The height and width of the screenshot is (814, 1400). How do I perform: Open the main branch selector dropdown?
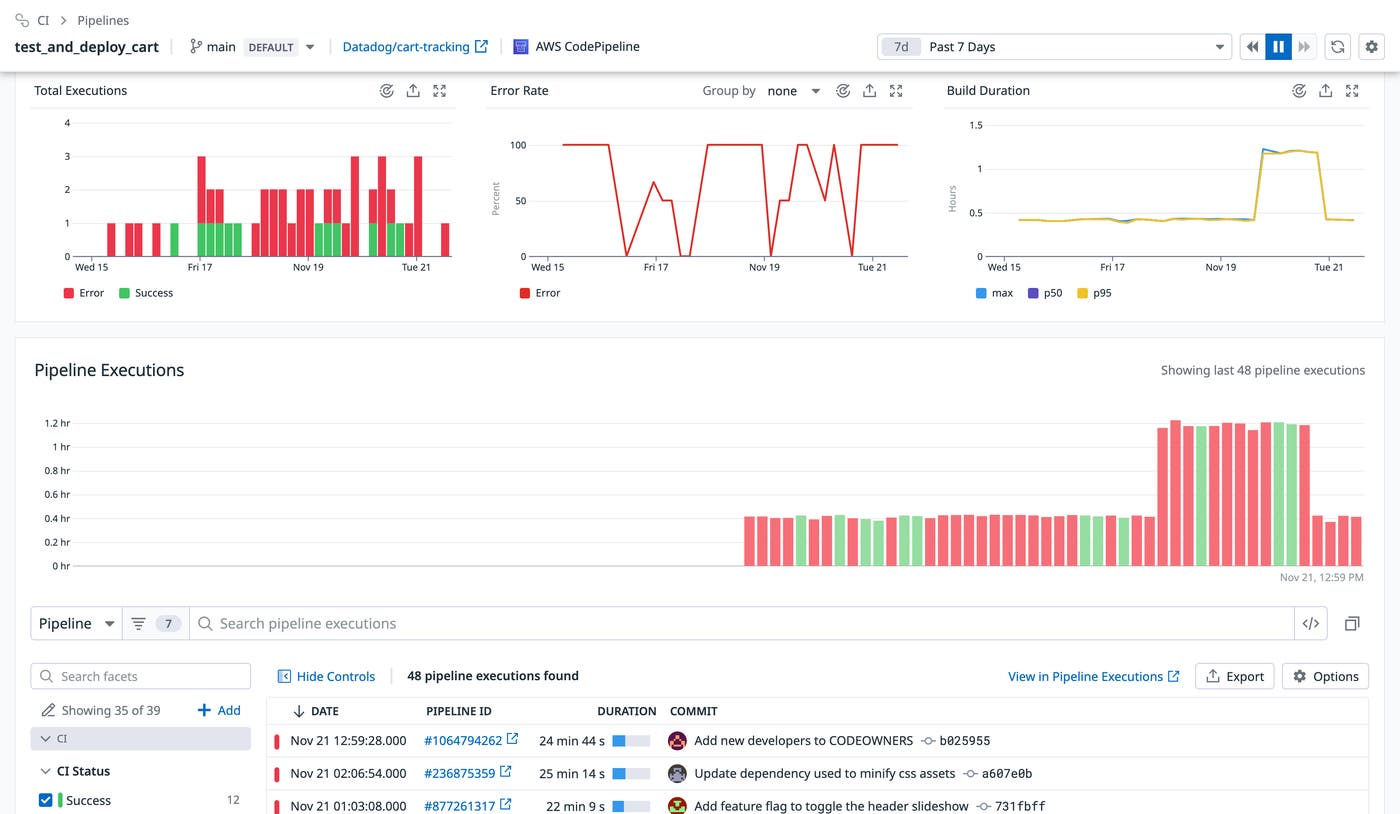(310, 46)
